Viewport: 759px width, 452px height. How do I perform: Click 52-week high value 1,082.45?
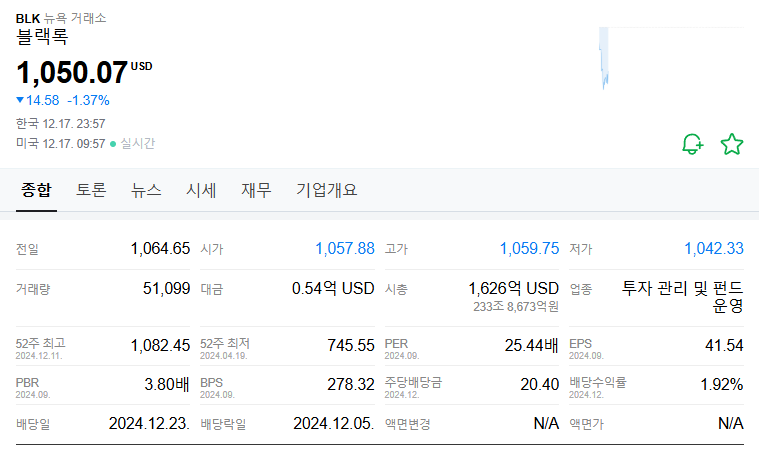[160, 346]
